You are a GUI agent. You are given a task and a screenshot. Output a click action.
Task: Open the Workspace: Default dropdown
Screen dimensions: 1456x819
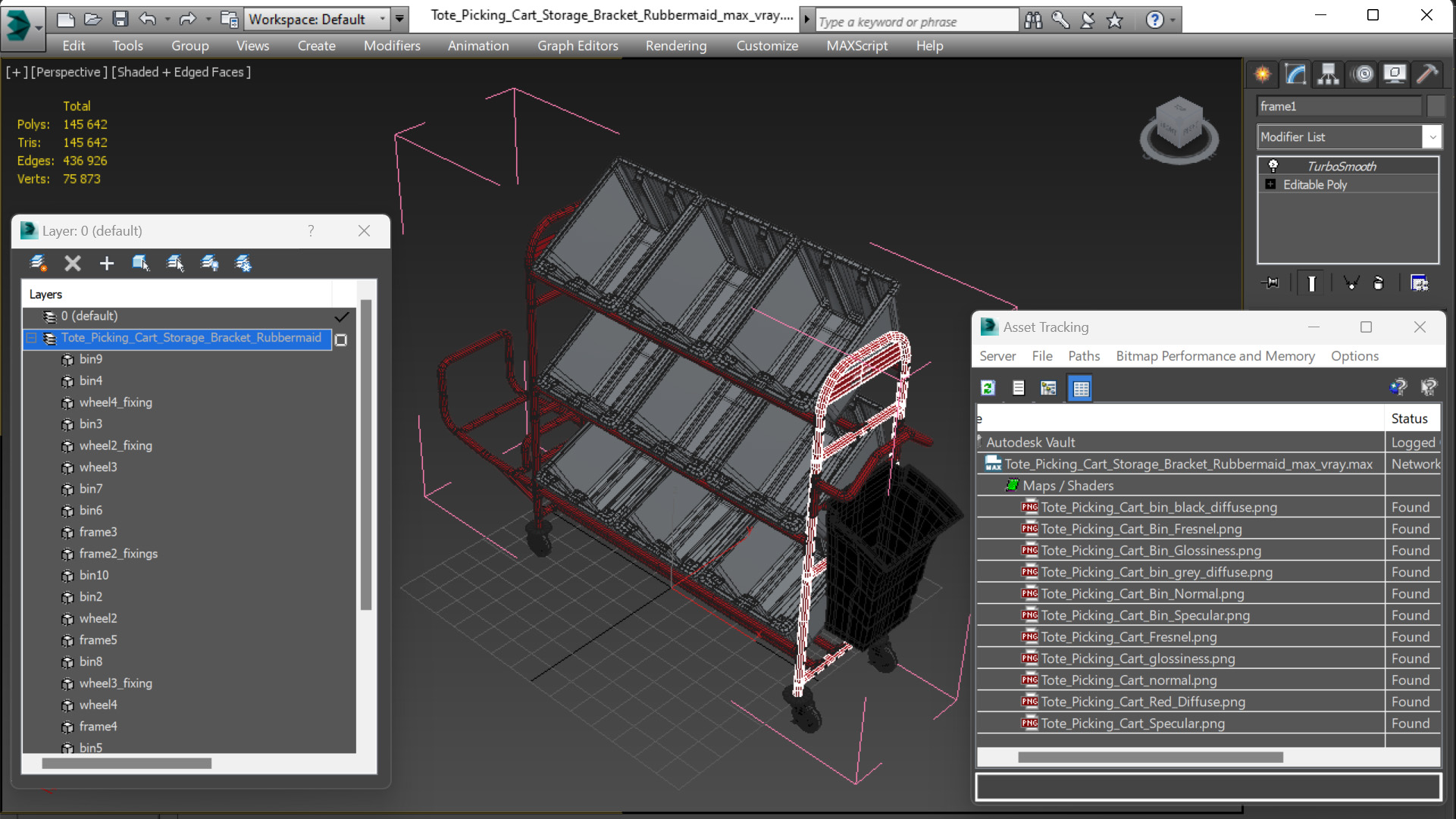[x=318, y=19]
